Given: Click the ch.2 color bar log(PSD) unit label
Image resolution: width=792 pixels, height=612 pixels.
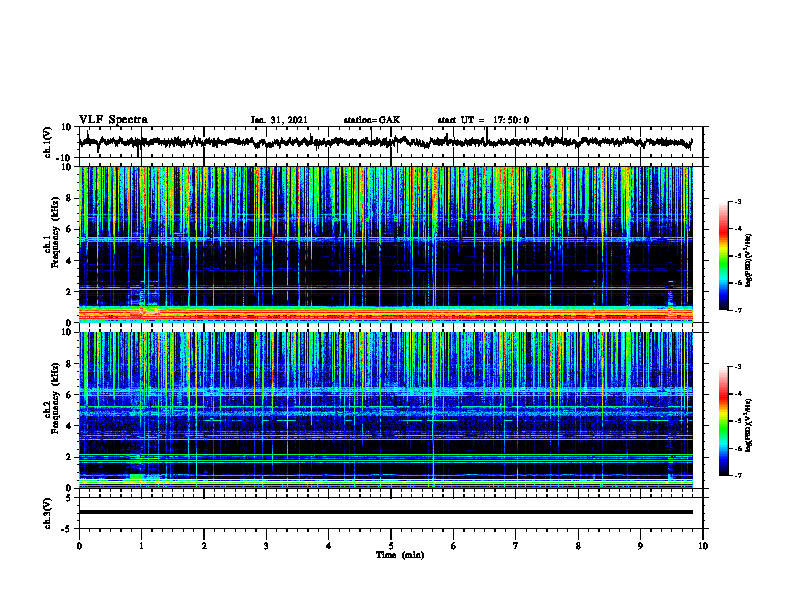Looking at the screenshot, I should pyautogui.click(x=749, y=425).
